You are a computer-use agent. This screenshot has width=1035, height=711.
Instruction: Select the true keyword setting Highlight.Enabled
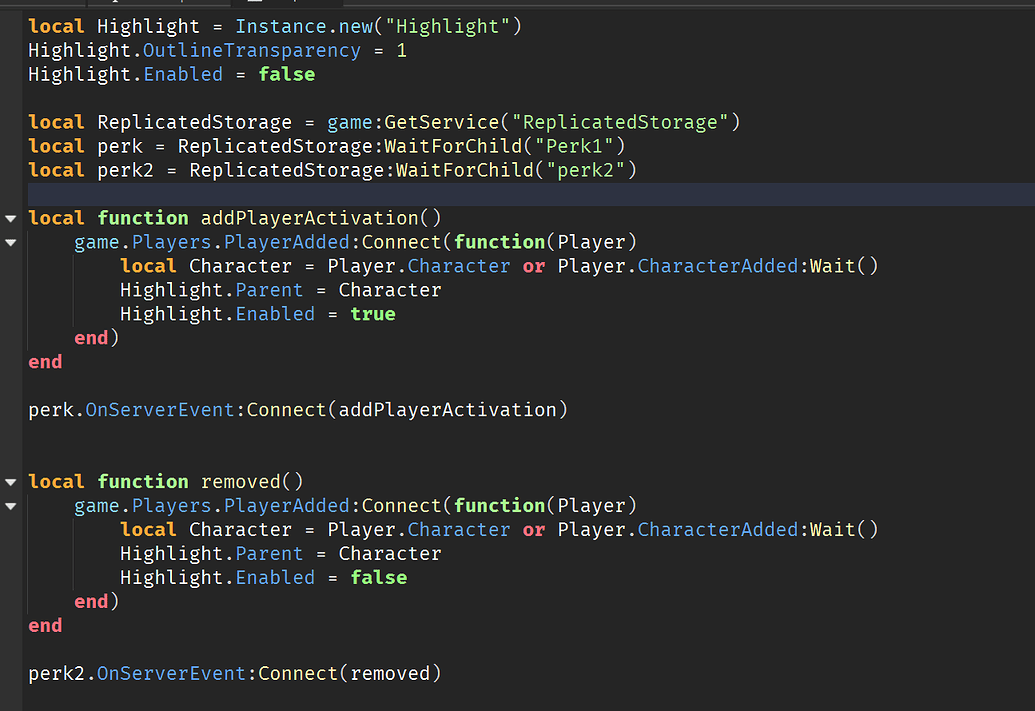coord(372,313)
